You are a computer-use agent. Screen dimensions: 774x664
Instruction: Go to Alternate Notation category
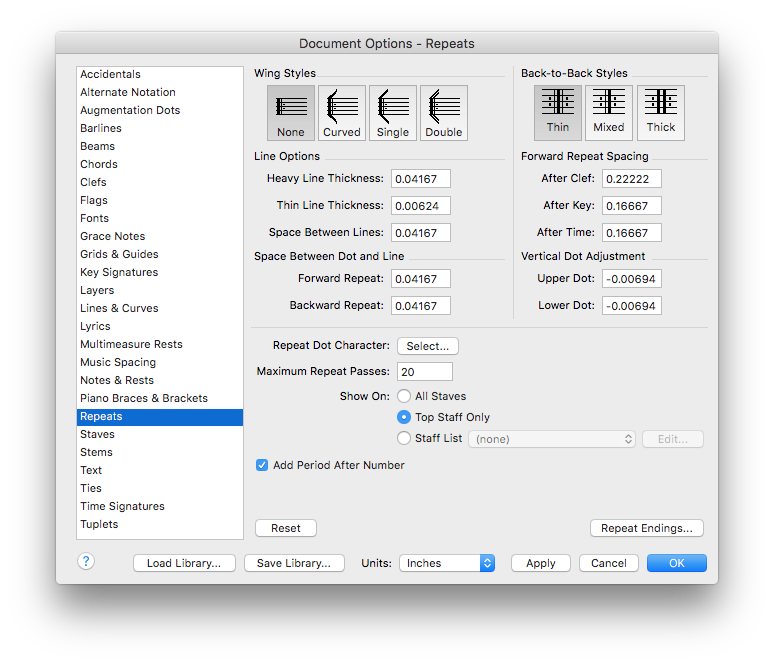tap(159, 92)
